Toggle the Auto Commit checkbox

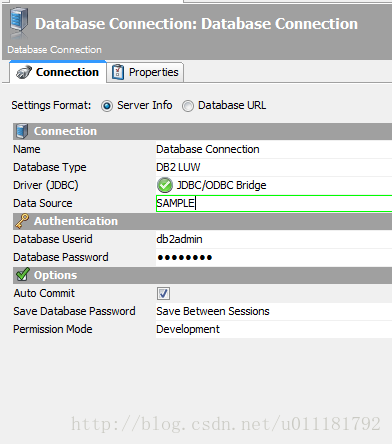pos(163,294)
